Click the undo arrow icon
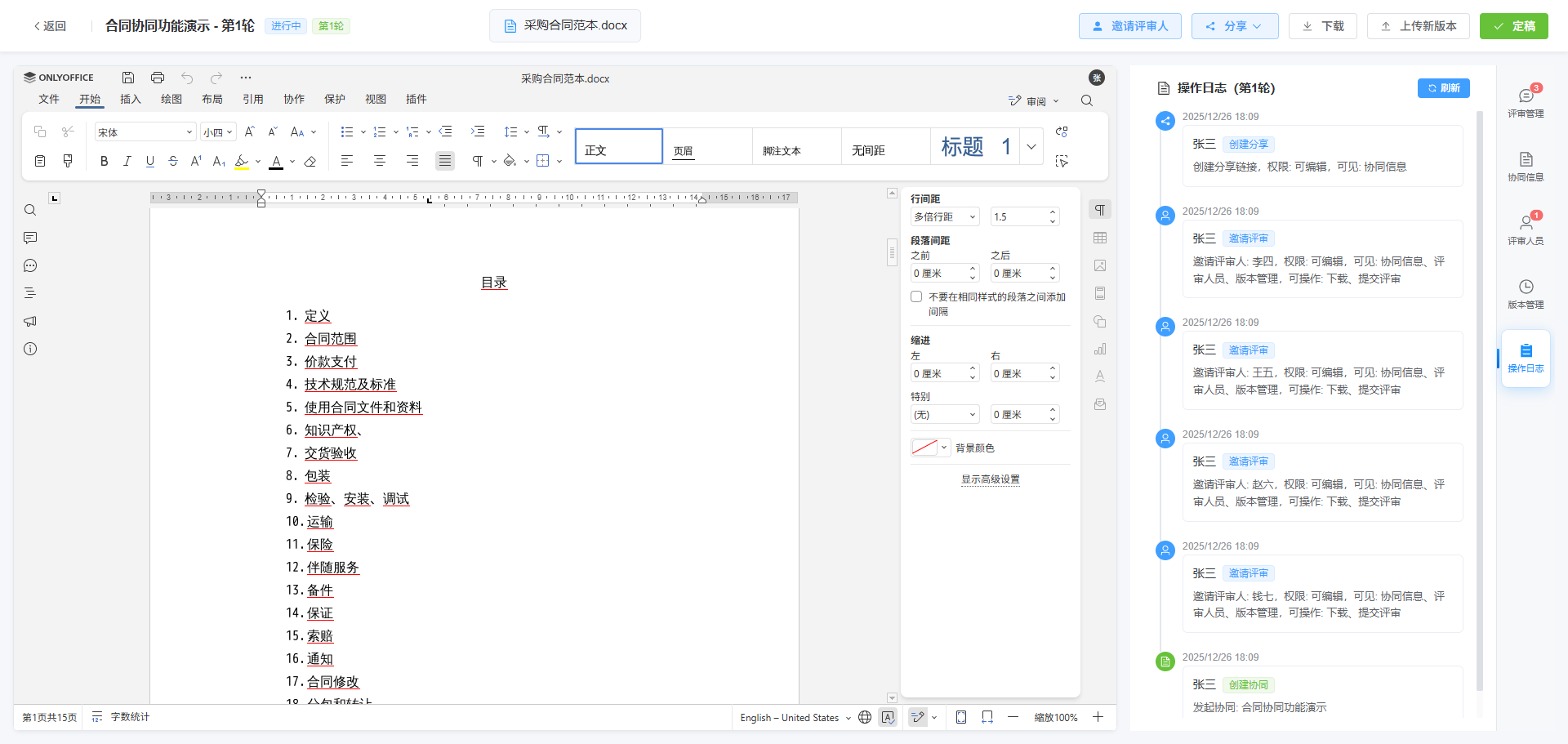 187,78
